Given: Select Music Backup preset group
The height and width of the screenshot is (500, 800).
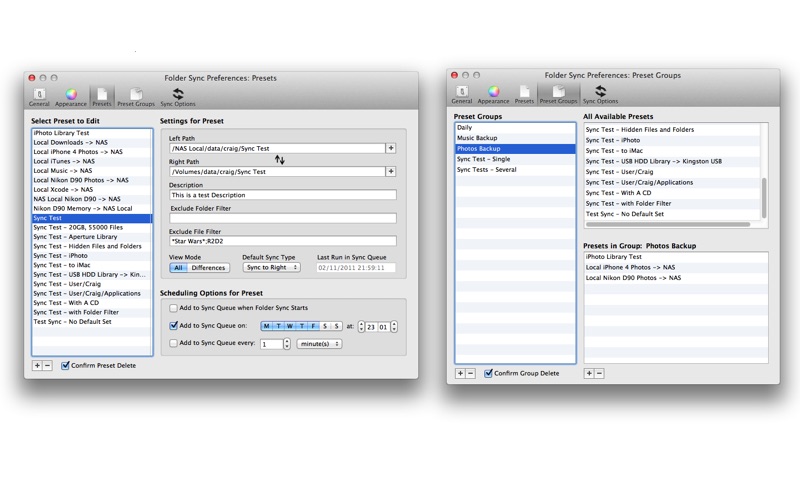Looking at the screenshot, I should [x=477, y=138].
